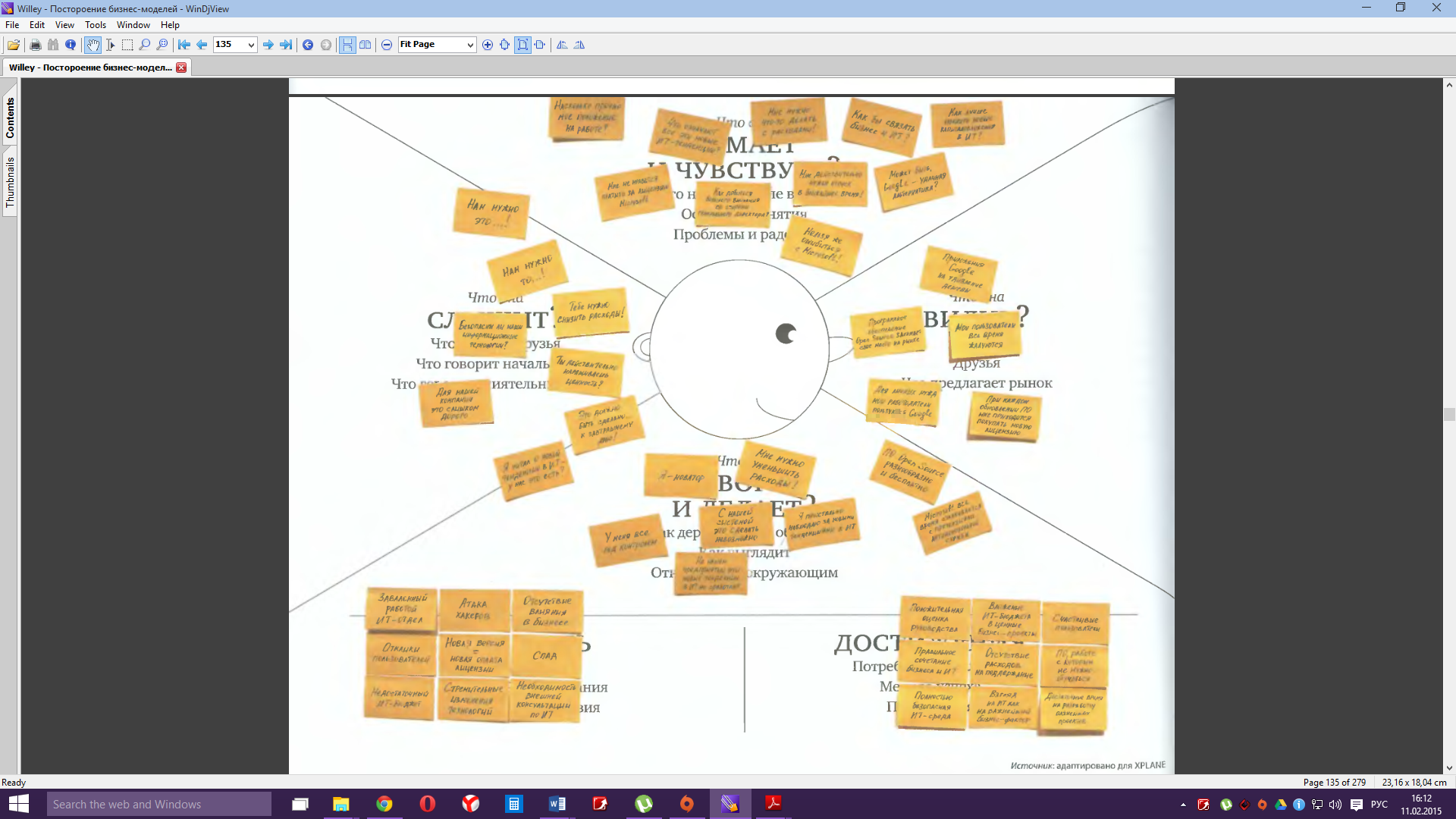This screenshot has width=1456, height=819.
Task: Click the Print document icon
Action: coord(35,45)
